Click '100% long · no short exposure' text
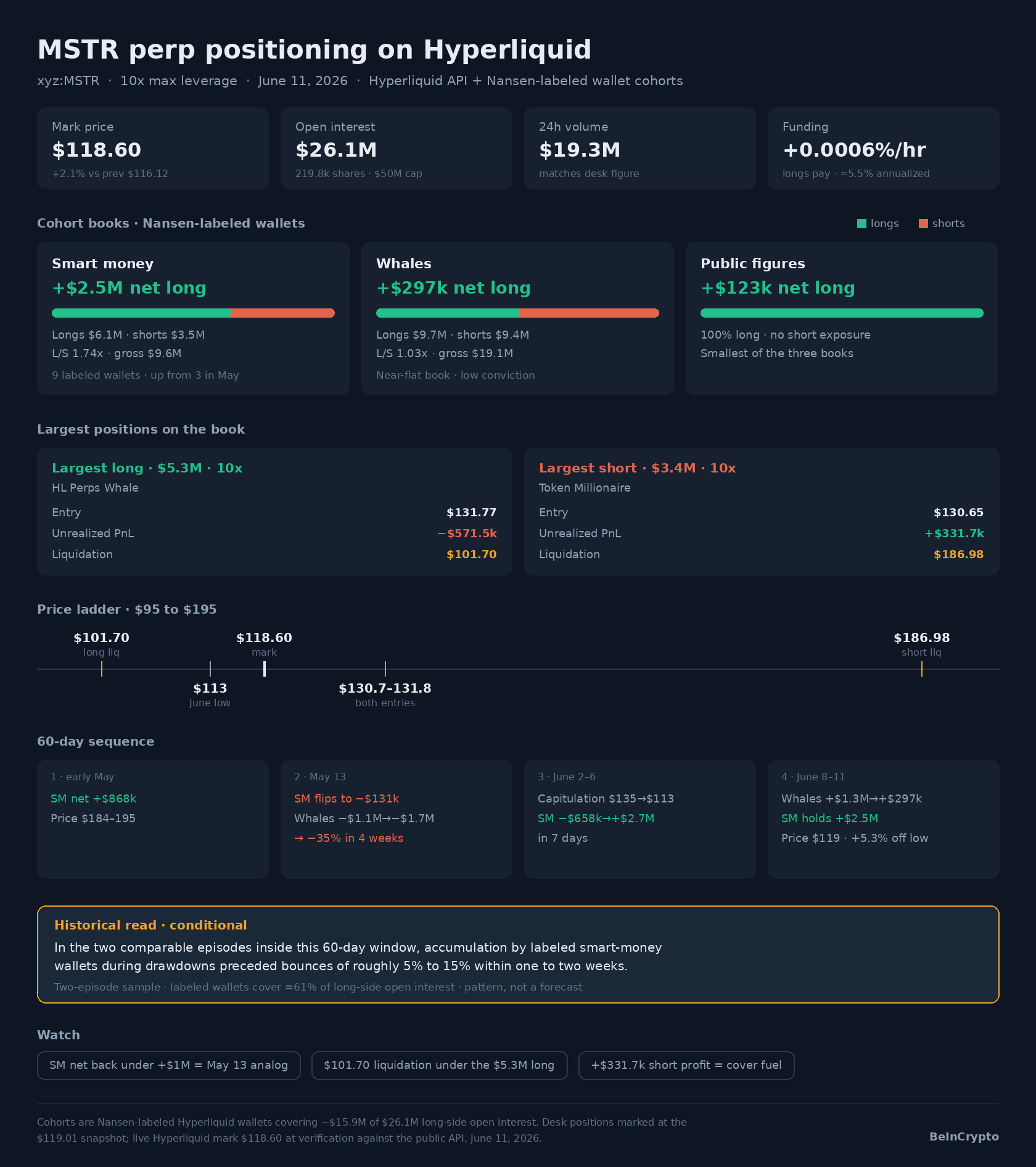Screen dimensions: 1036x1167 [x=786, y=335]
